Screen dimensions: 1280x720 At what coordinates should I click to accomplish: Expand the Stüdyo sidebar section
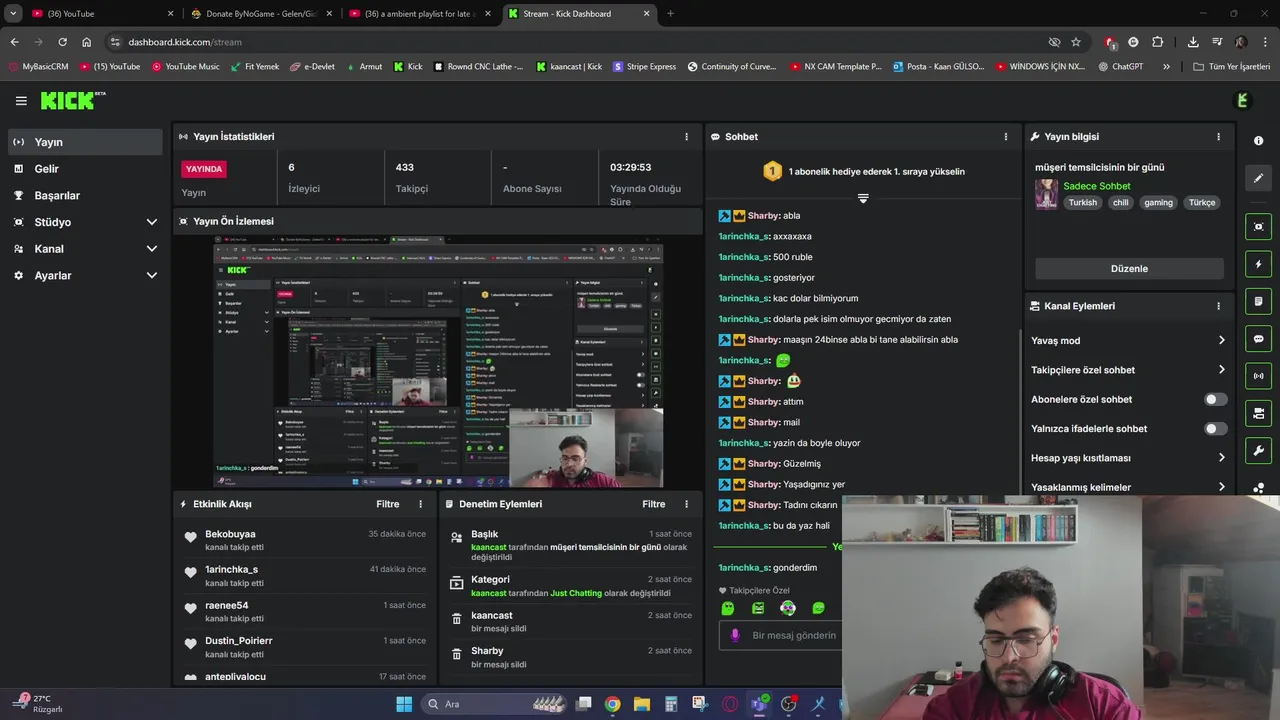tap(152, 222)
